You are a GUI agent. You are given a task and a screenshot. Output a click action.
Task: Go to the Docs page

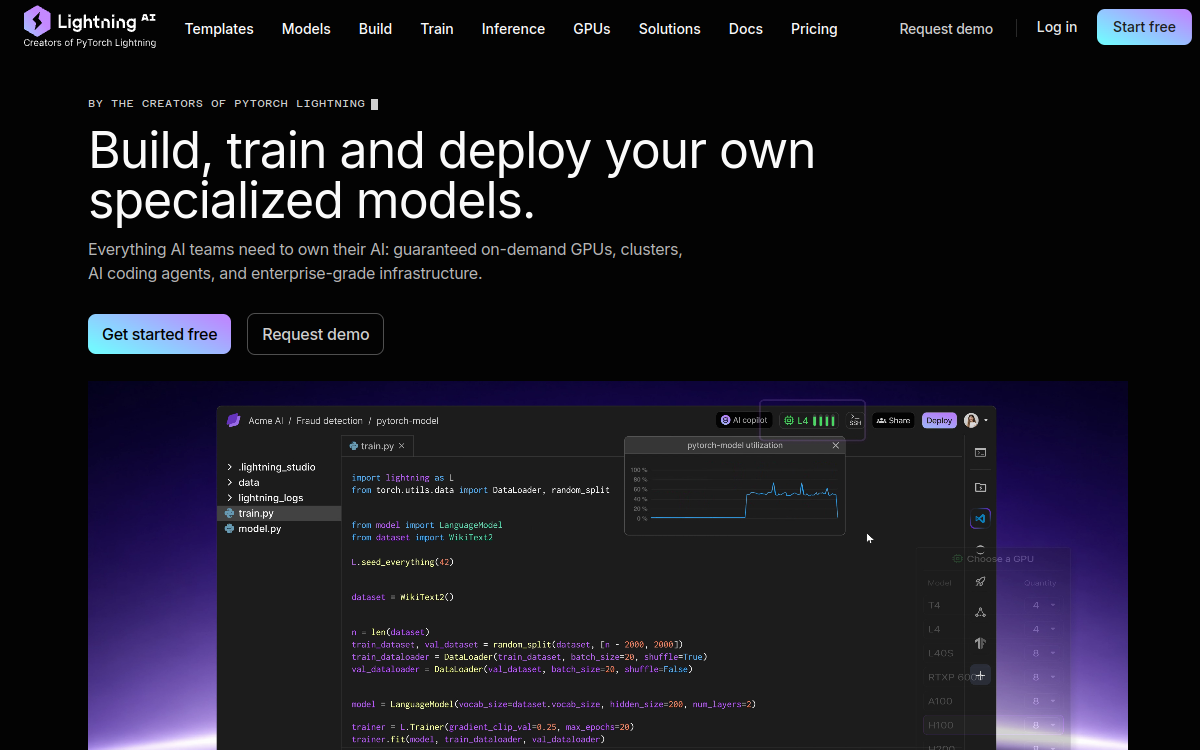(x=746, y=29)
